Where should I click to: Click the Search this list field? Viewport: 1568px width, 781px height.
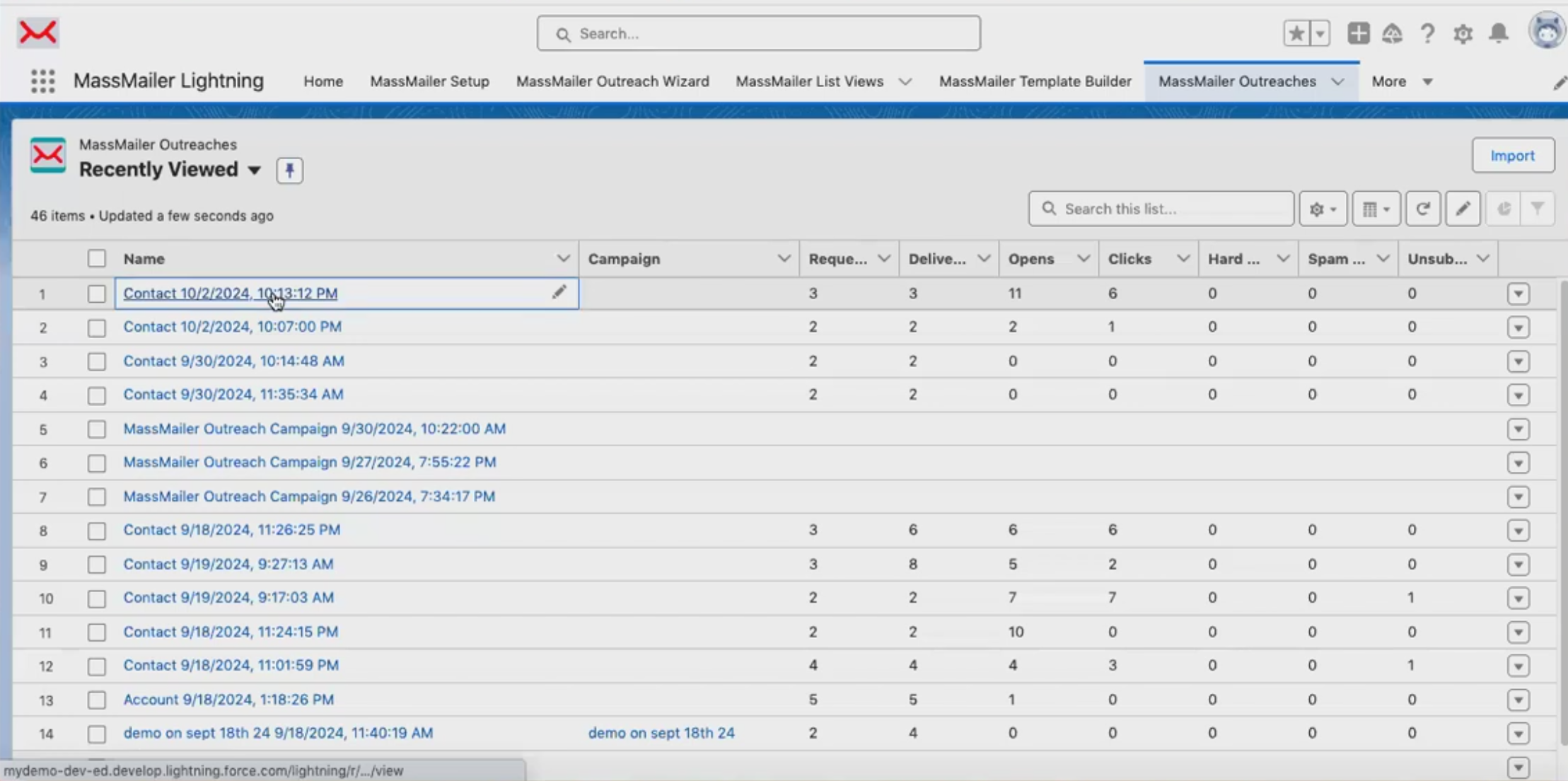[x=1161, y=209]
